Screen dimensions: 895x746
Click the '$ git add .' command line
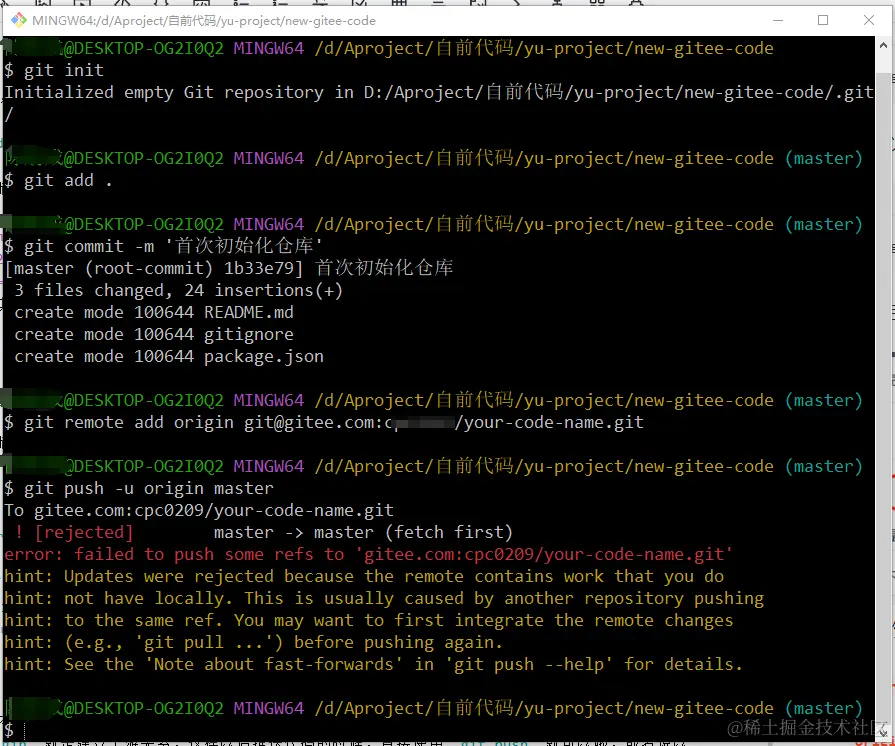pyautogui.click(x=58, y=180)
